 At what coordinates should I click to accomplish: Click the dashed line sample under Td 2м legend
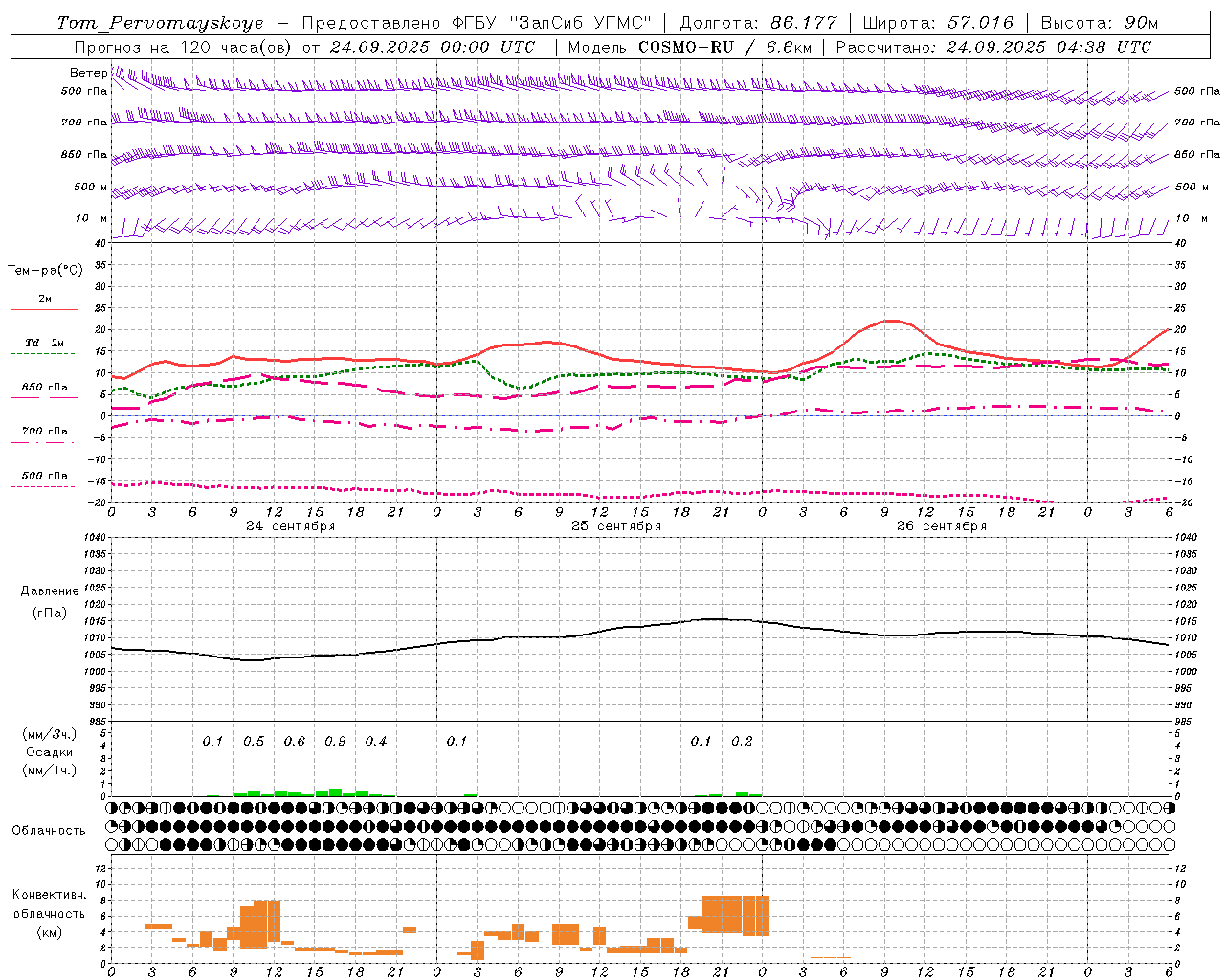click(43, 354)
